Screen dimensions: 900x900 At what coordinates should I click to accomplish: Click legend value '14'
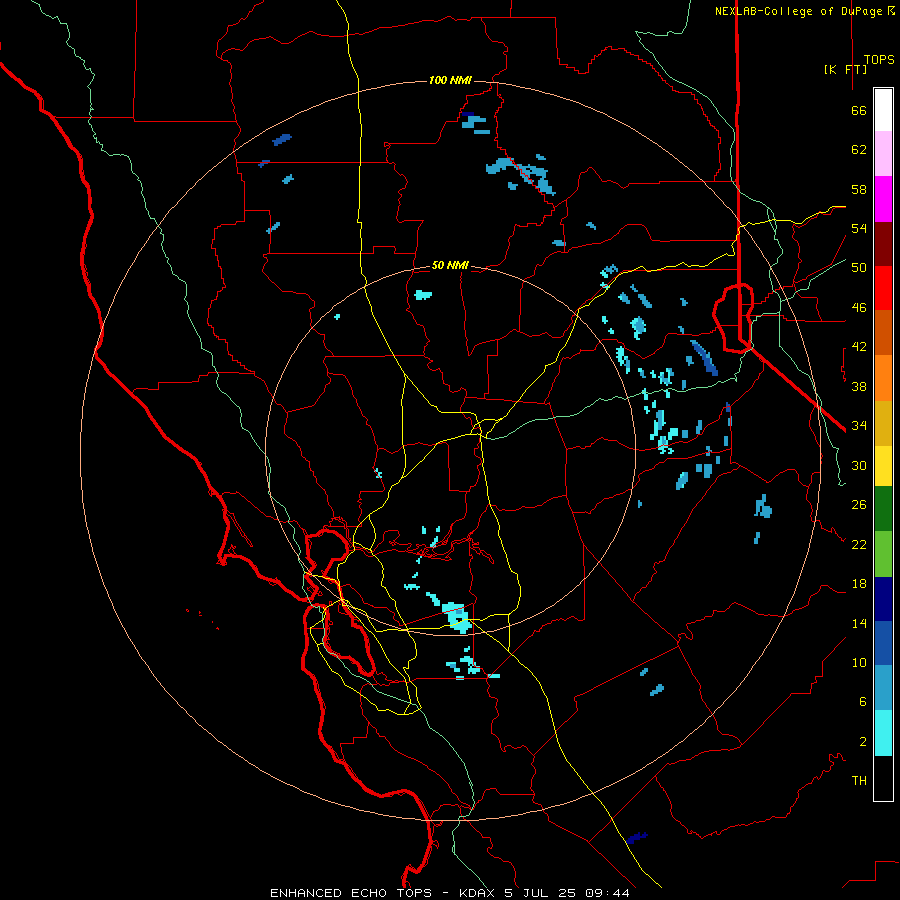(x=859, y=624)
